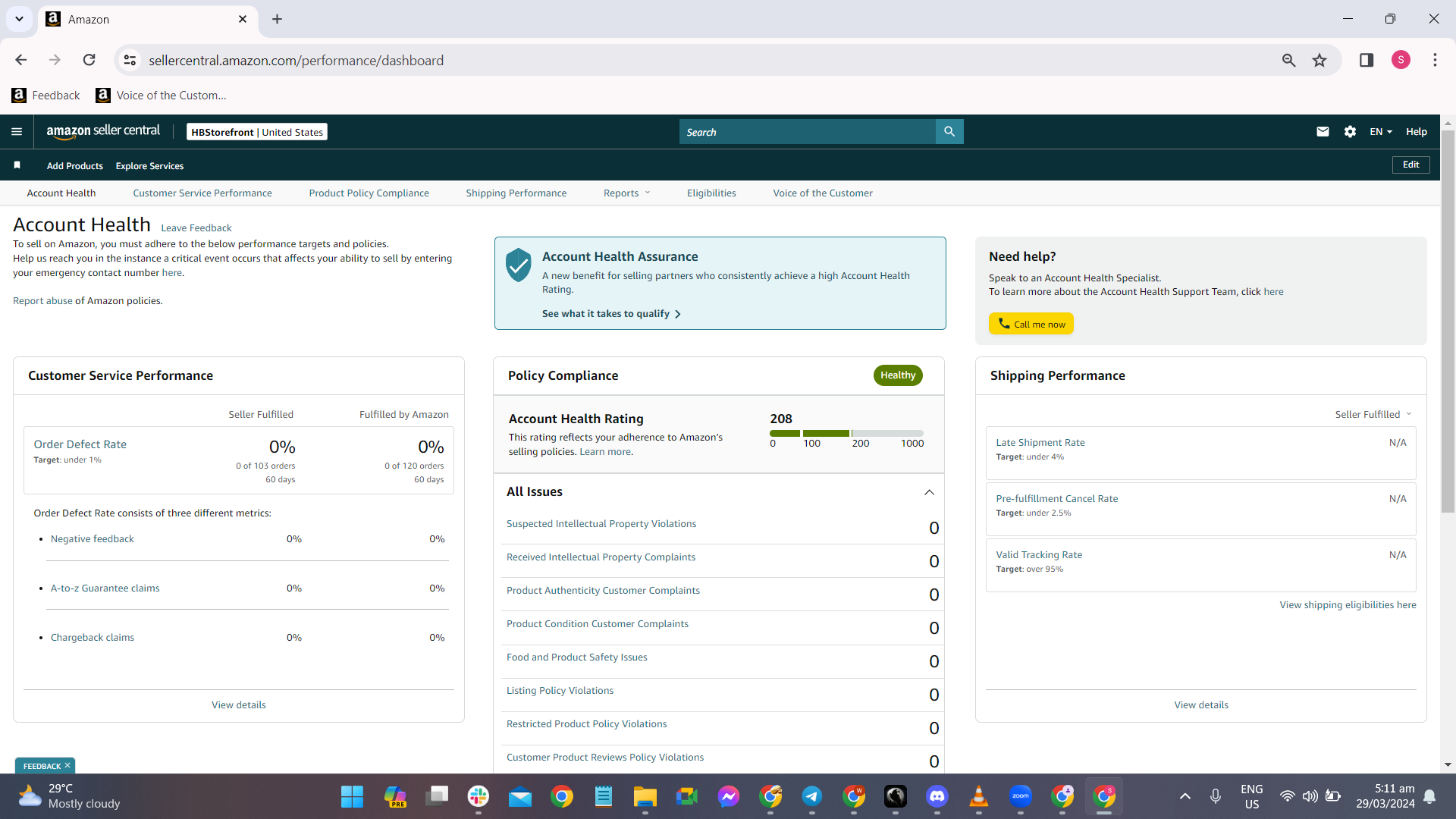Open the Late Shipment Rate link
The width and height of the screenshot is (1456, 819).
1040,443
